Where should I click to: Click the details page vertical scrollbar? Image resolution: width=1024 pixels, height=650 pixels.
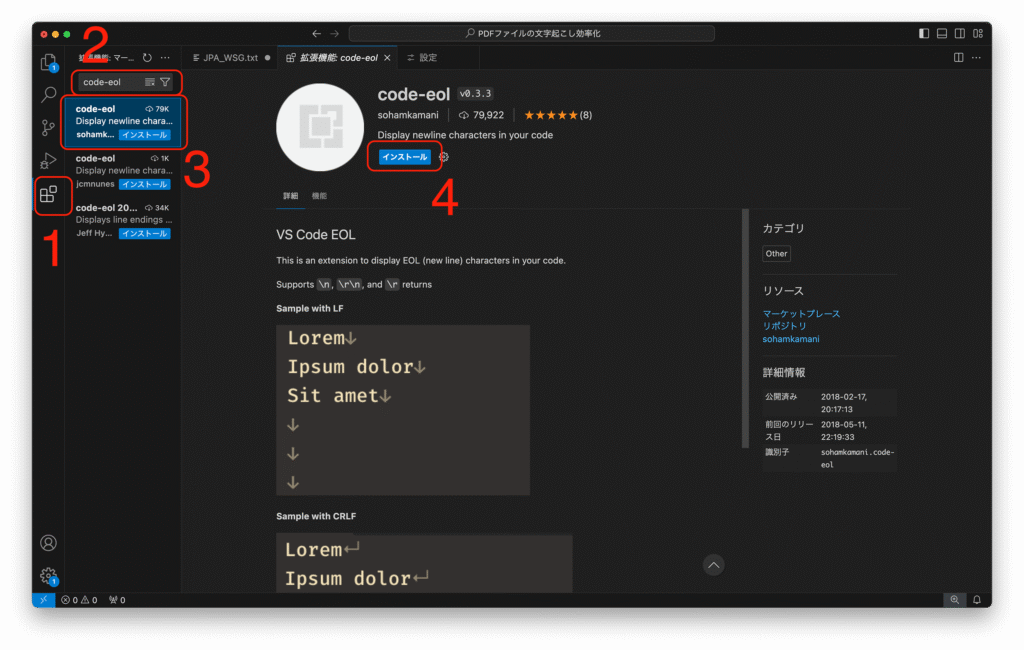click(745, 329)
